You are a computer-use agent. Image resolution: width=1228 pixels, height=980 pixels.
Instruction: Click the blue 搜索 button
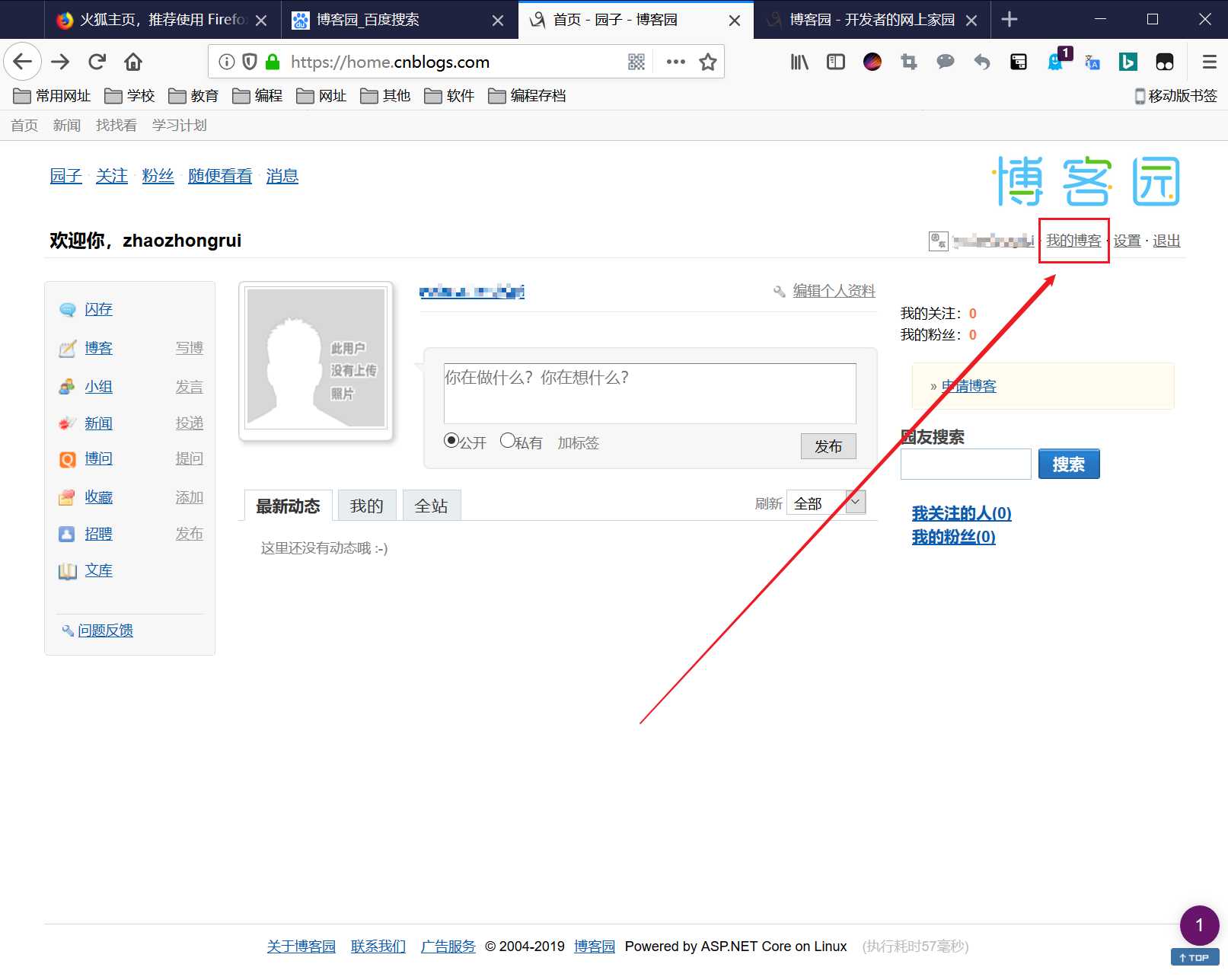pos(1069,464)
